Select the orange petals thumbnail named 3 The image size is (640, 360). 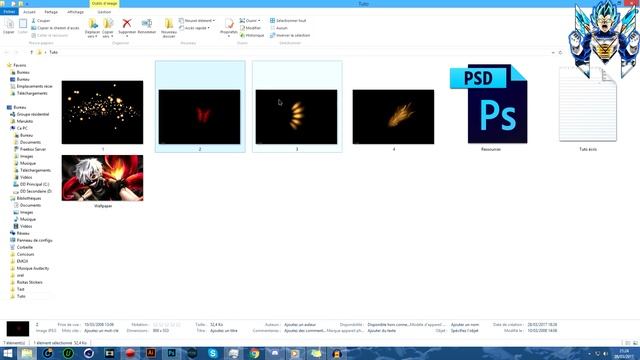(x=296, y=117)
